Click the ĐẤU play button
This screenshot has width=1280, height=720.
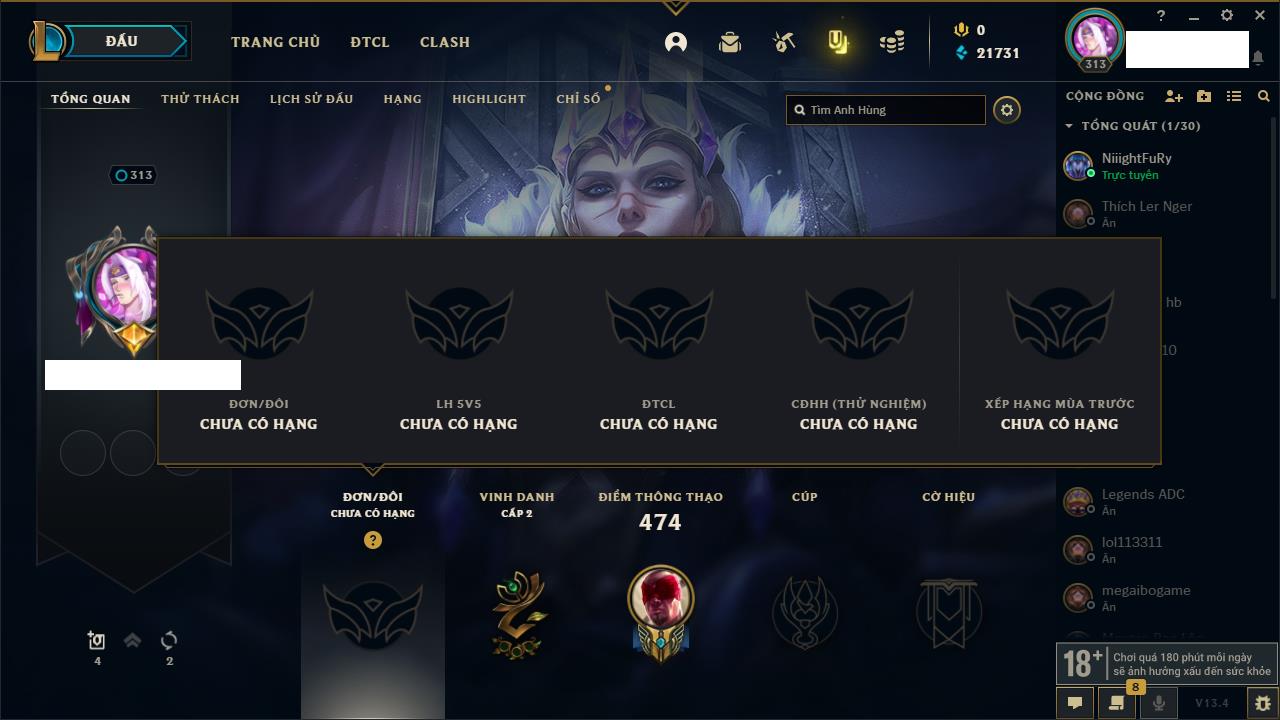point(121,41)
